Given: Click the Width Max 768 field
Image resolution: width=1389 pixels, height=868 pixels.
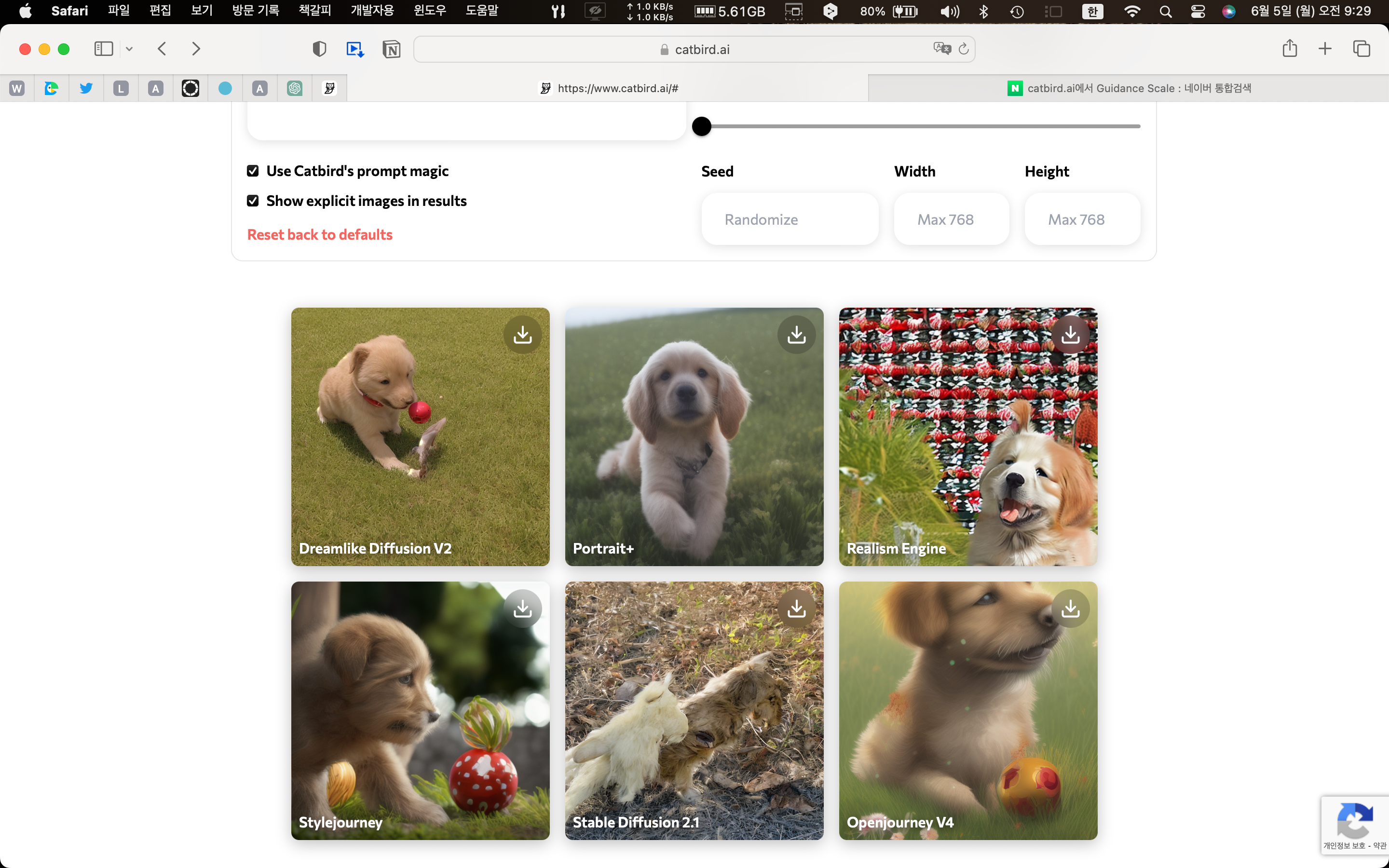Looking at the screenshot, I should [951, 219].
